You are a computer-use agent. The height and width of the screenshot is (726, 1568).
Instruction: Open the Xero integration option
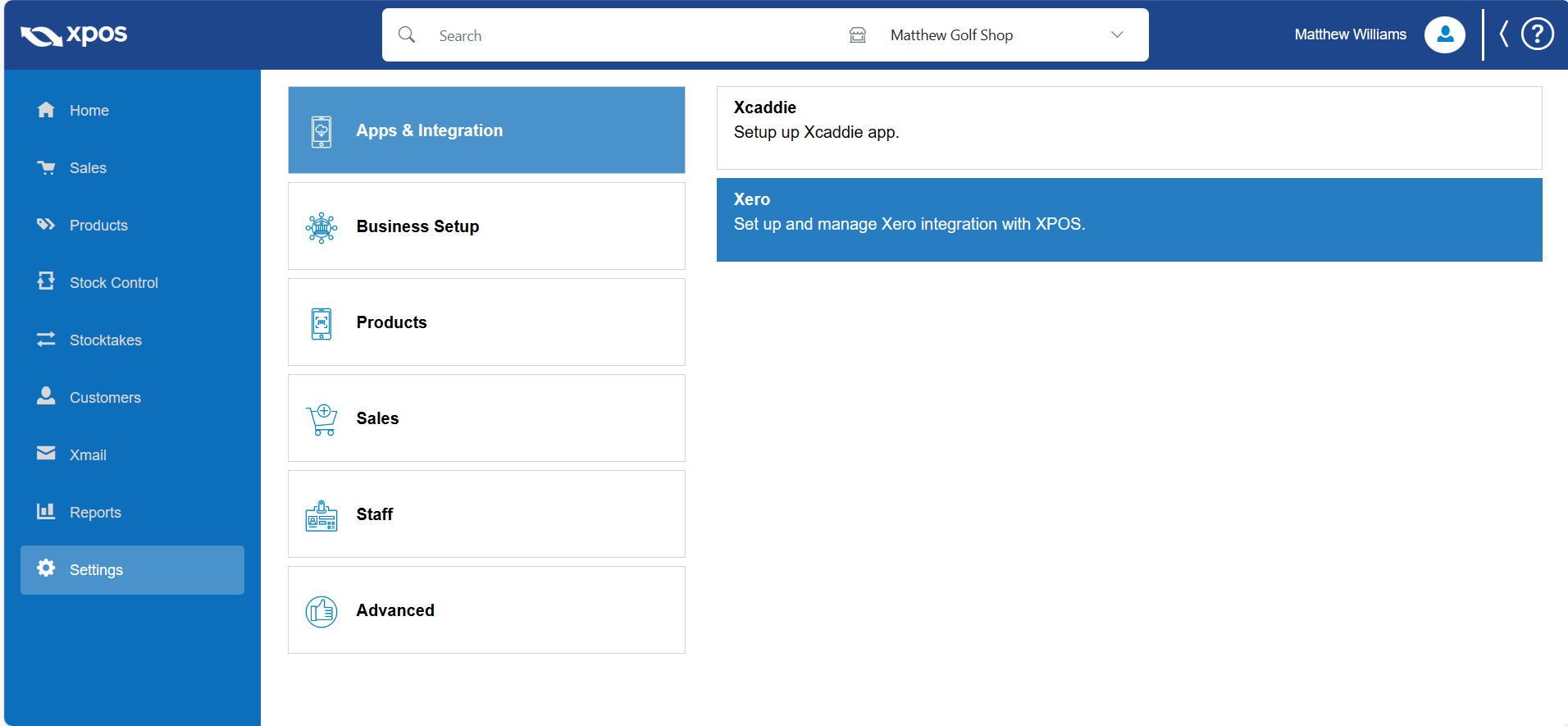1129,220
